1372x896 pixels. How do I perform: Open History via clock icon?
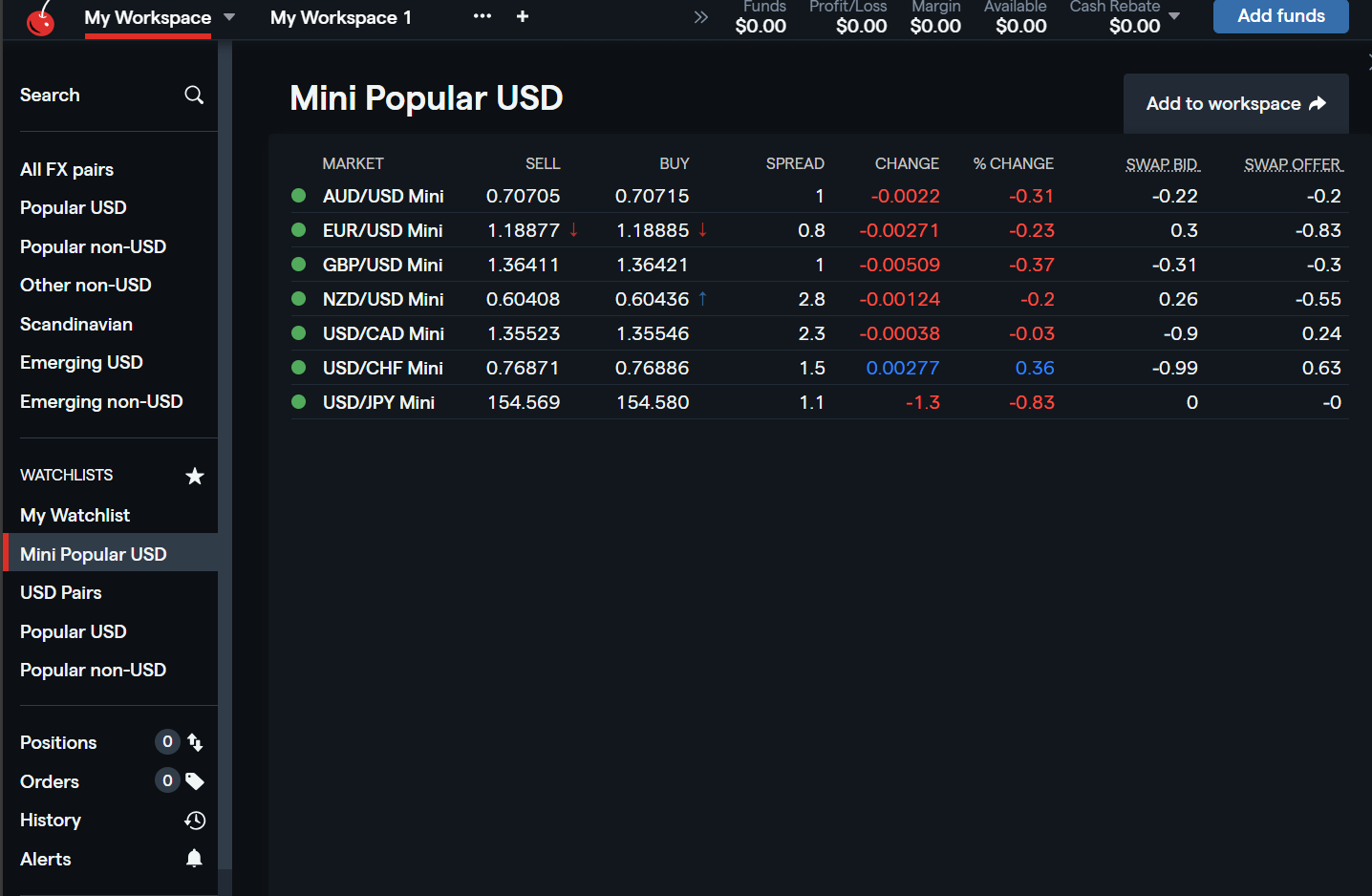pyautogui.click(x=195, y=821)
